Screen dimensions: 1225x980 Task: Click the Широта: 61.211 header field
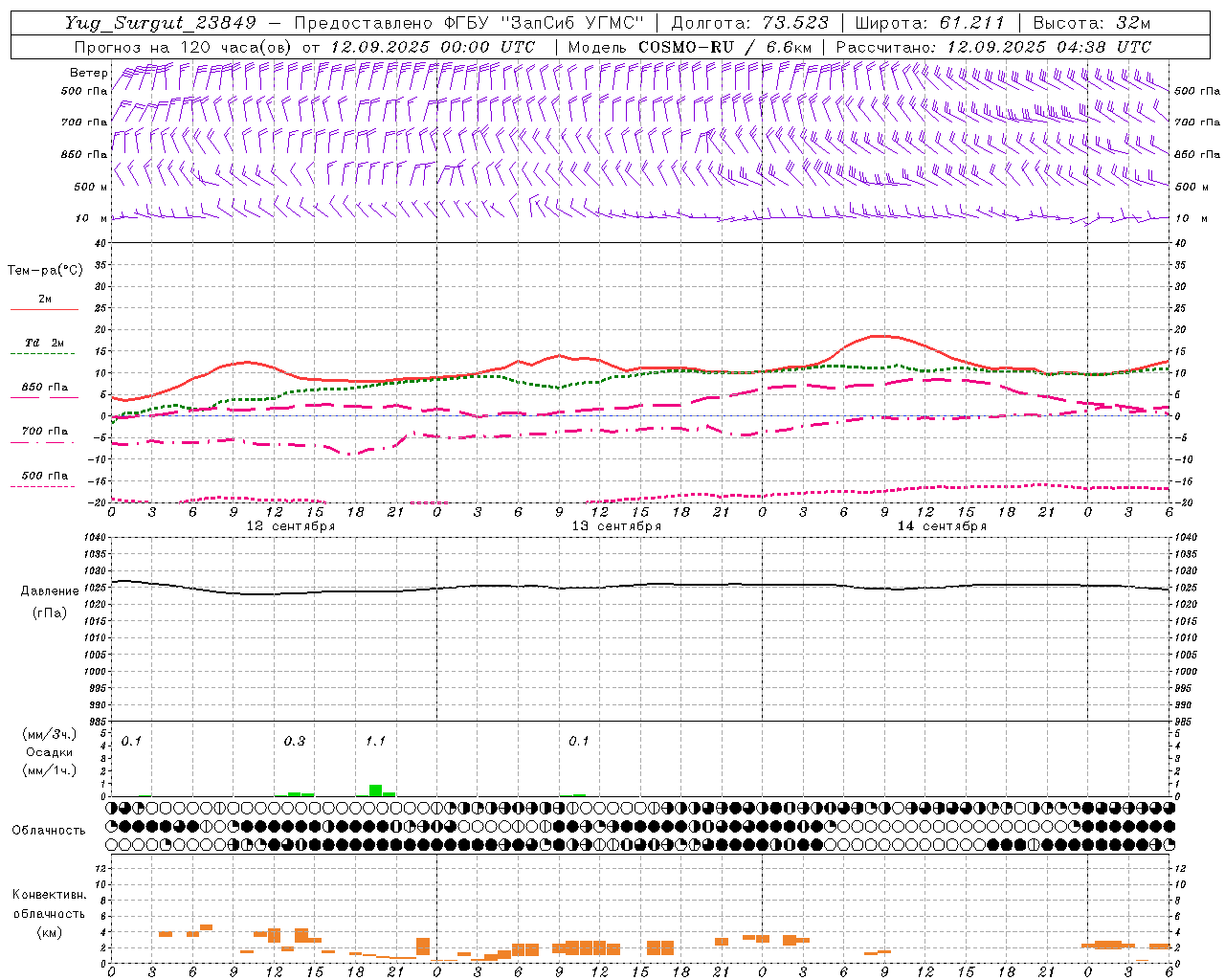tap(929, 23)
